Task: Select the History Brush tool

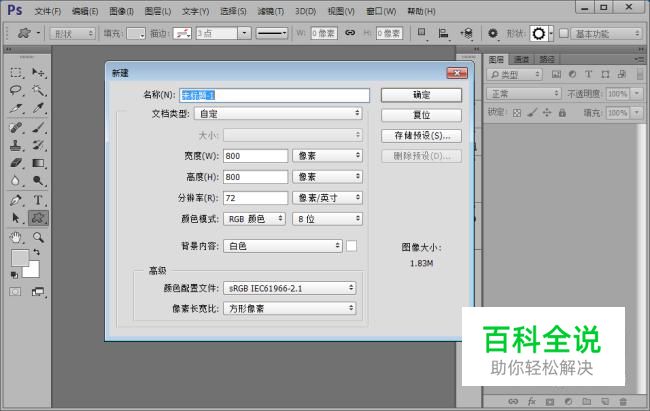Action: [38, 145]
